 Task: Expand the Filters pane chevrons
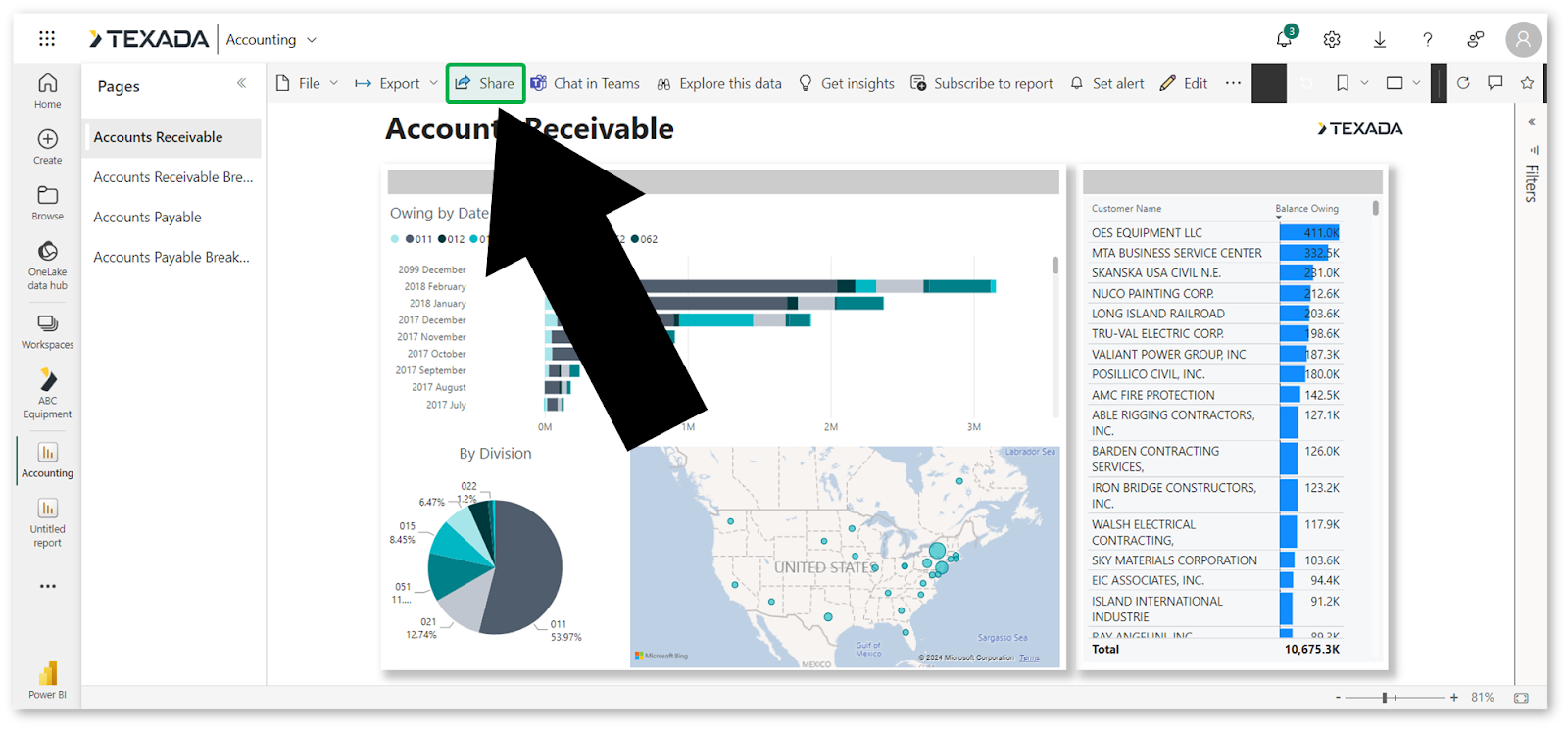pos(1531,122)
